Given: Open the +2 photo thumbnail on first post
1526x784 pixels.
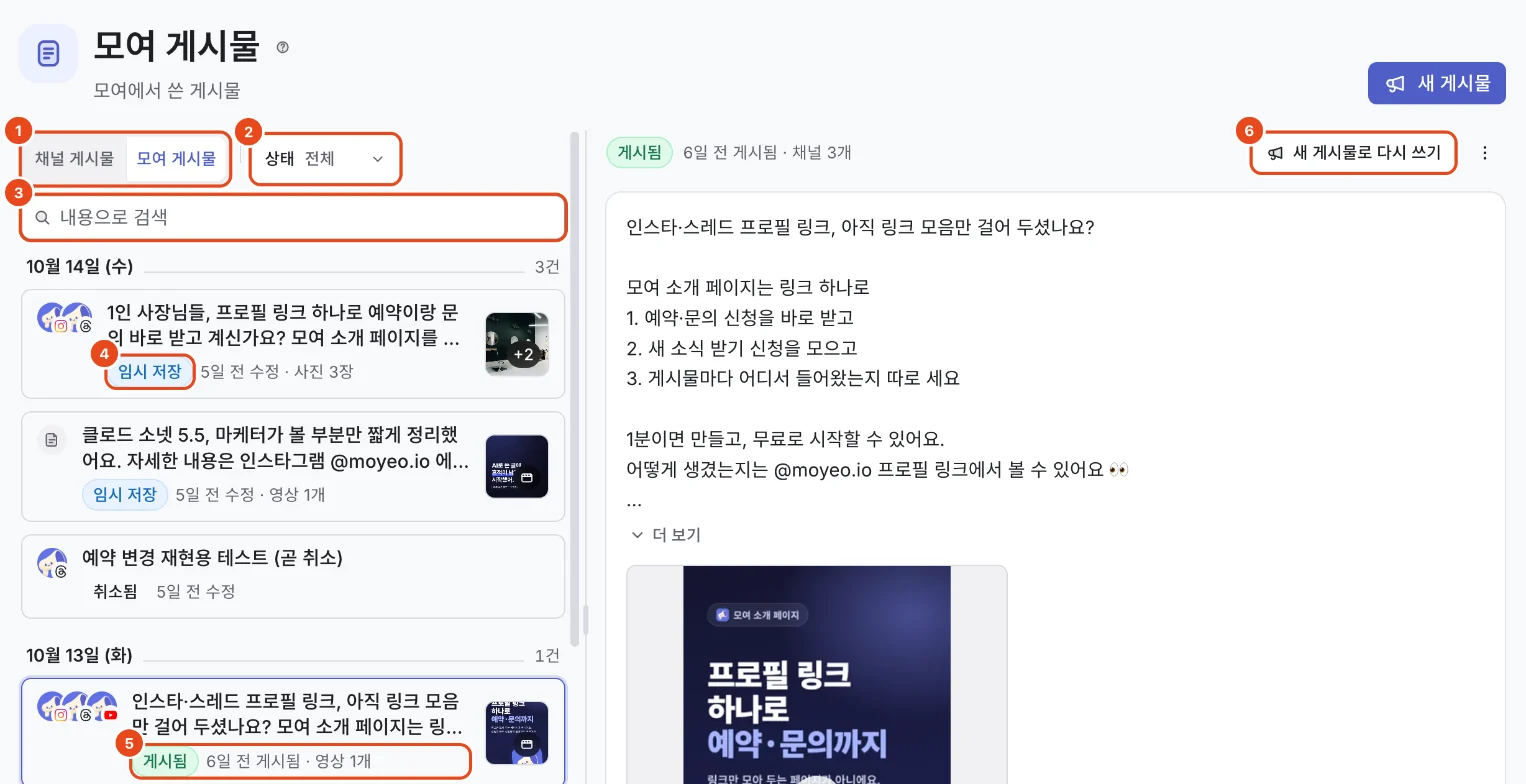Looking at the screenshot, I should pyautogui.click(x=517, y=343).
